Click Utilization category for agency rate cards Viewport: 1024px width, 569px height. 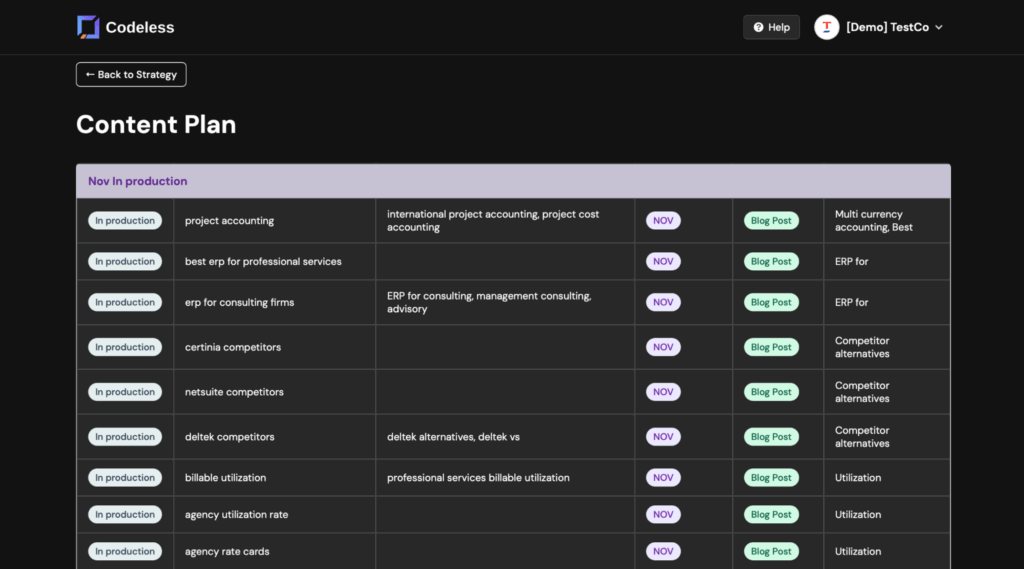click(858, 551)
